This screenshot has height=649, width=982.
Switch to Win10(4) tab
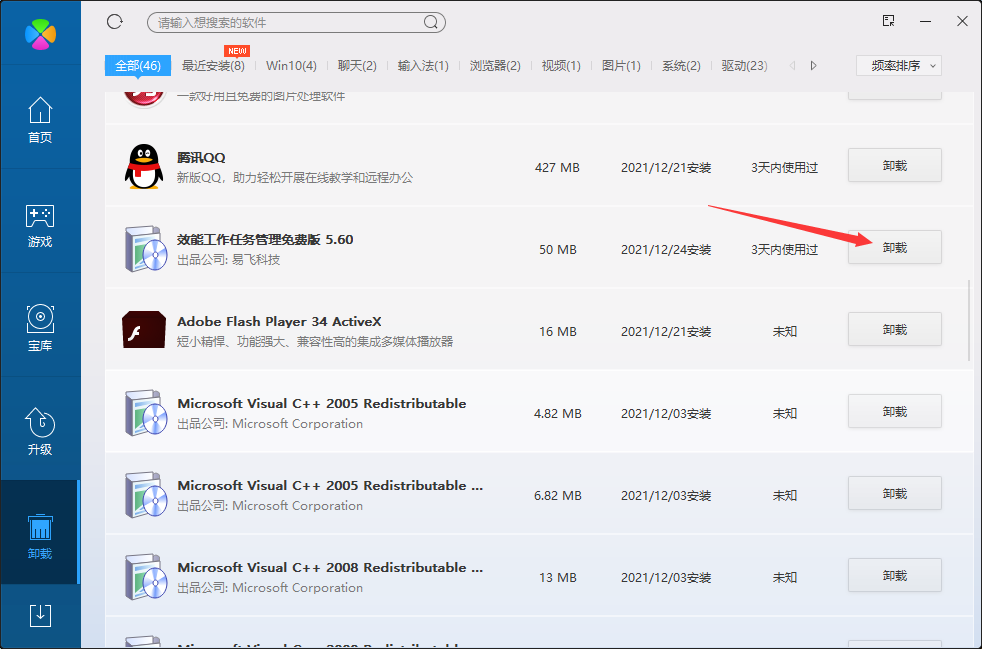pos(291,66)
